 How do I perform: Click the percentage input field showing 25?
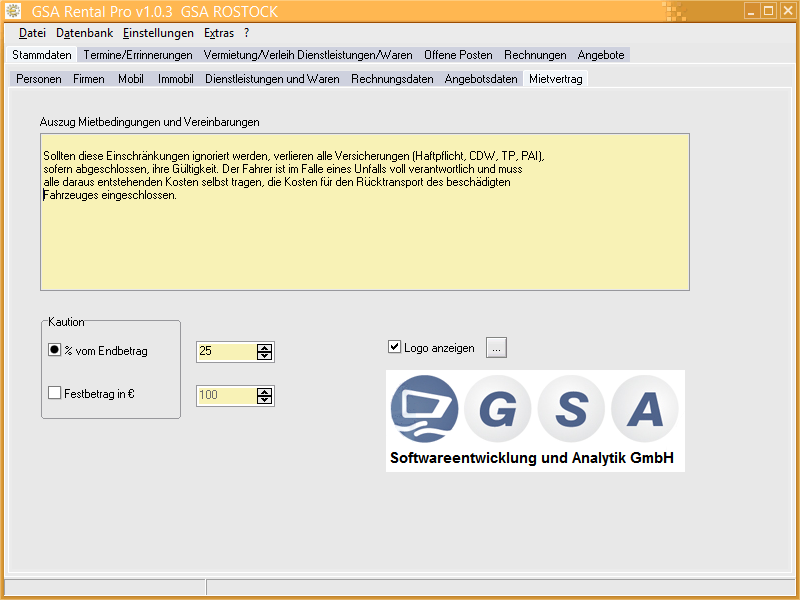tap(225, 351)
